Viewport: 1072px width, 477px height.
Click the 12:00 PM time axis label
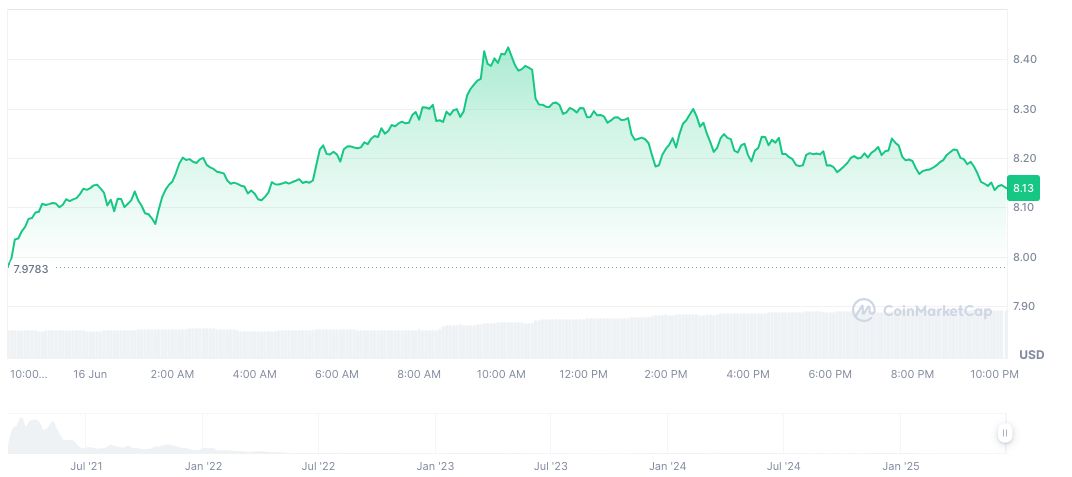(x=583, y=374)
